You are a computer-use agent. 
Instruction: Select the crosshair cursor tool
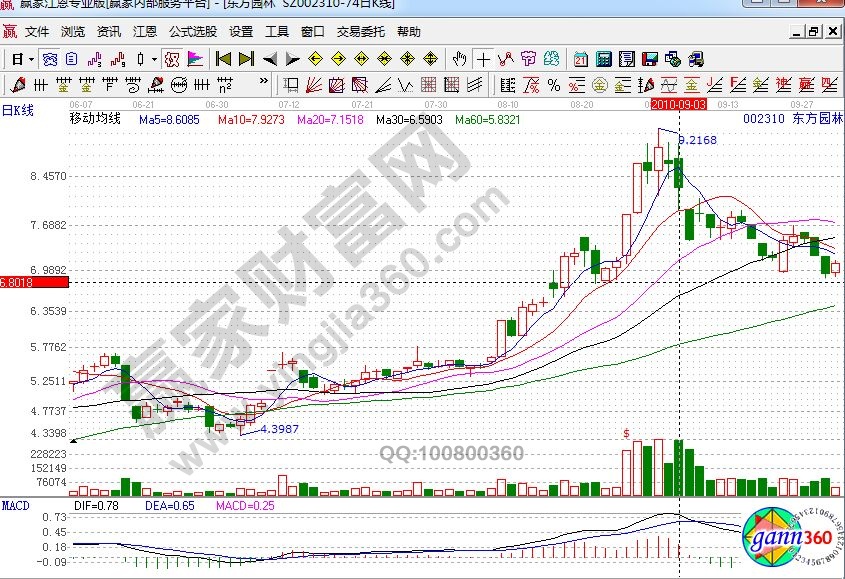(484, 59)
